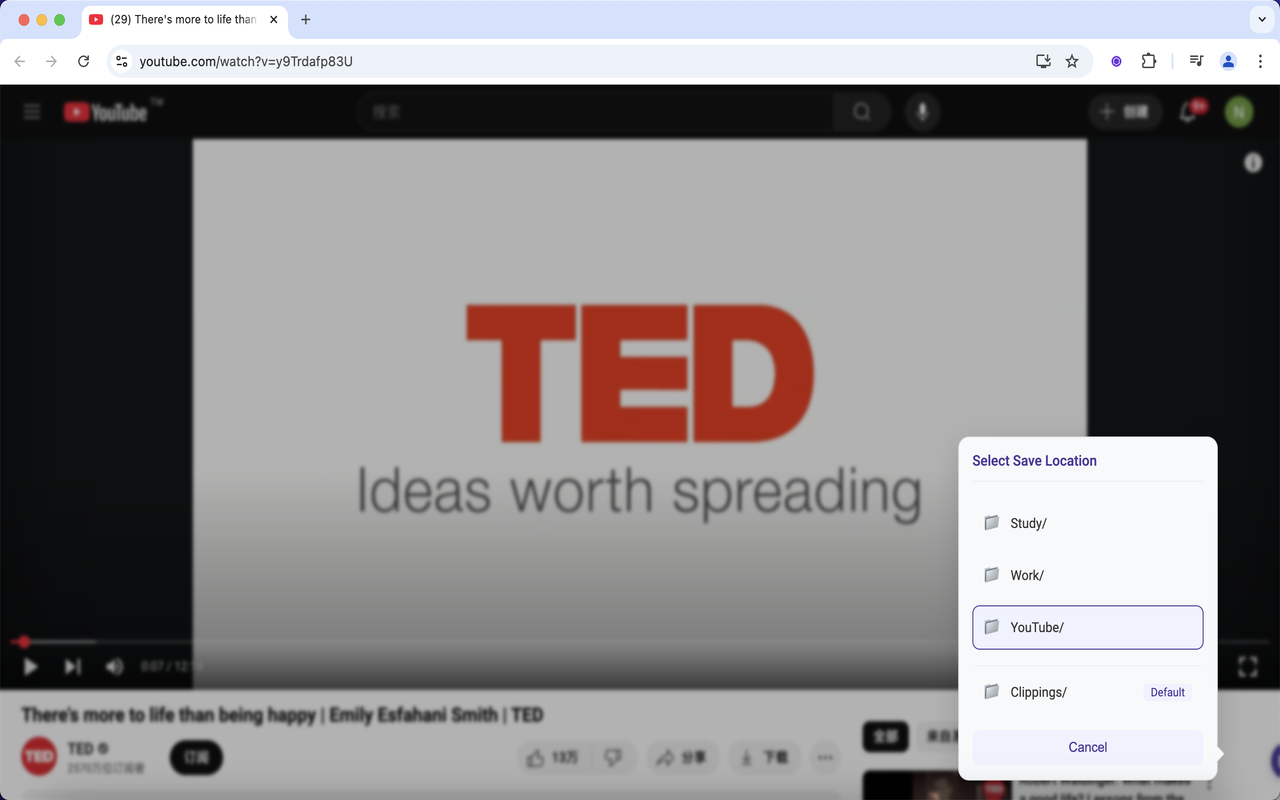Choose the Study/ folder as save location

pos(1087,523)
